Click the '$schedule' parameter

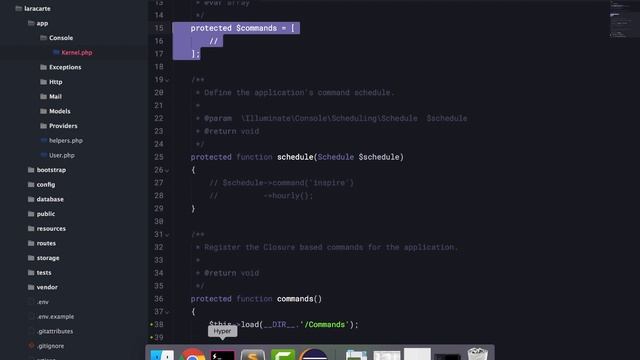(379, 157)
